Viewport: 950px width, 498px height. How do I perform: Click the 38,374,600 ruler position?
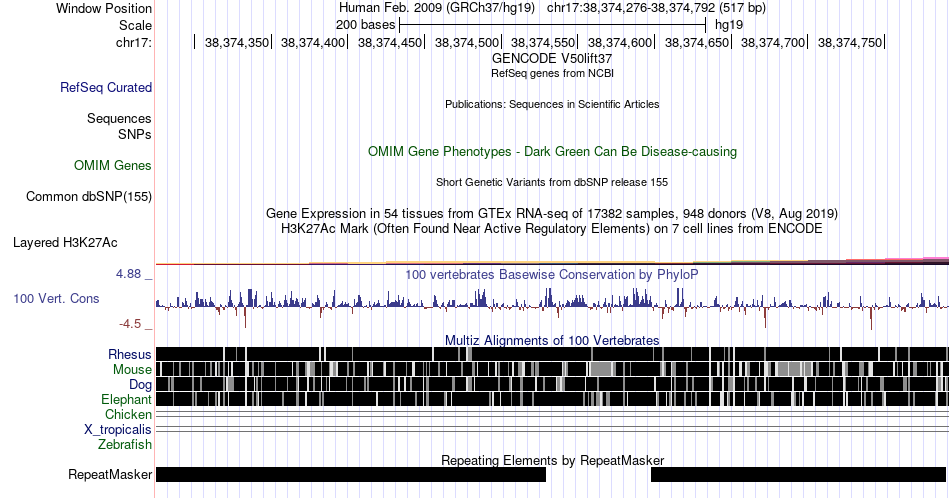620,42
